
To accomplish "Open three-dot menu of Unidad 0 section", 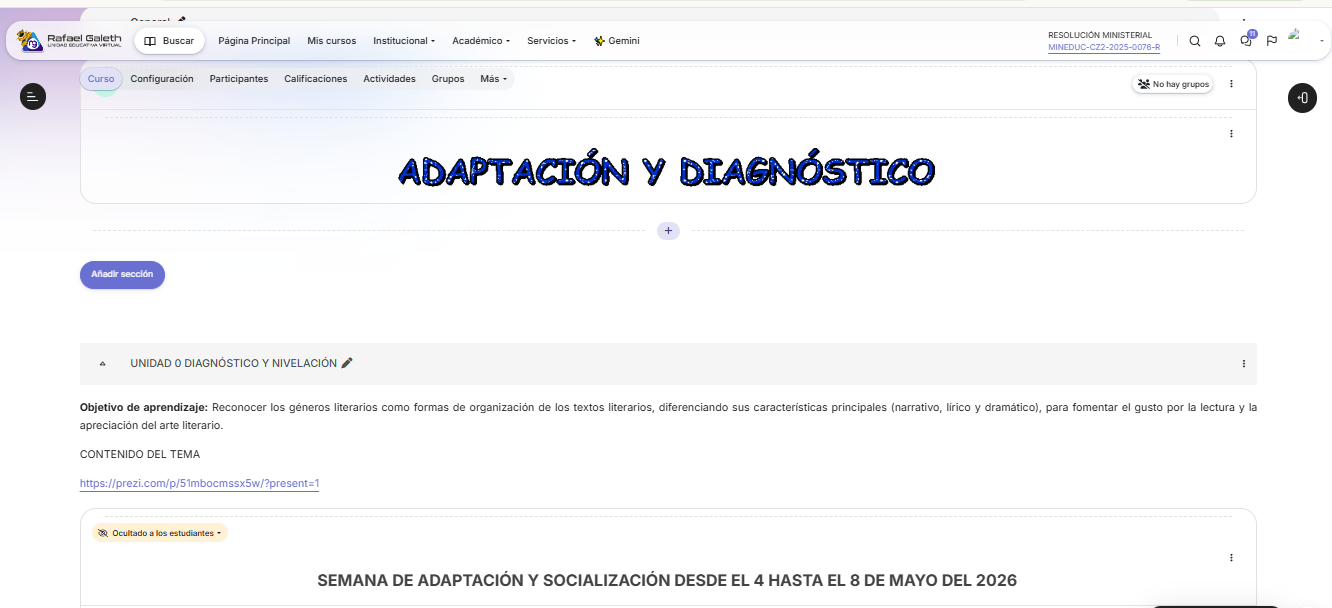I will pos(1244,364).
